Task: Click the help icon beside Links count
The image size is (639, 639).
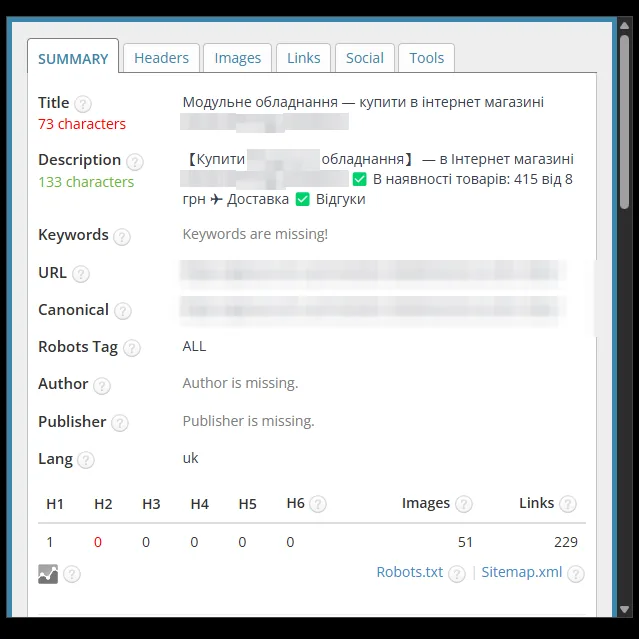Action: point(568,504)
